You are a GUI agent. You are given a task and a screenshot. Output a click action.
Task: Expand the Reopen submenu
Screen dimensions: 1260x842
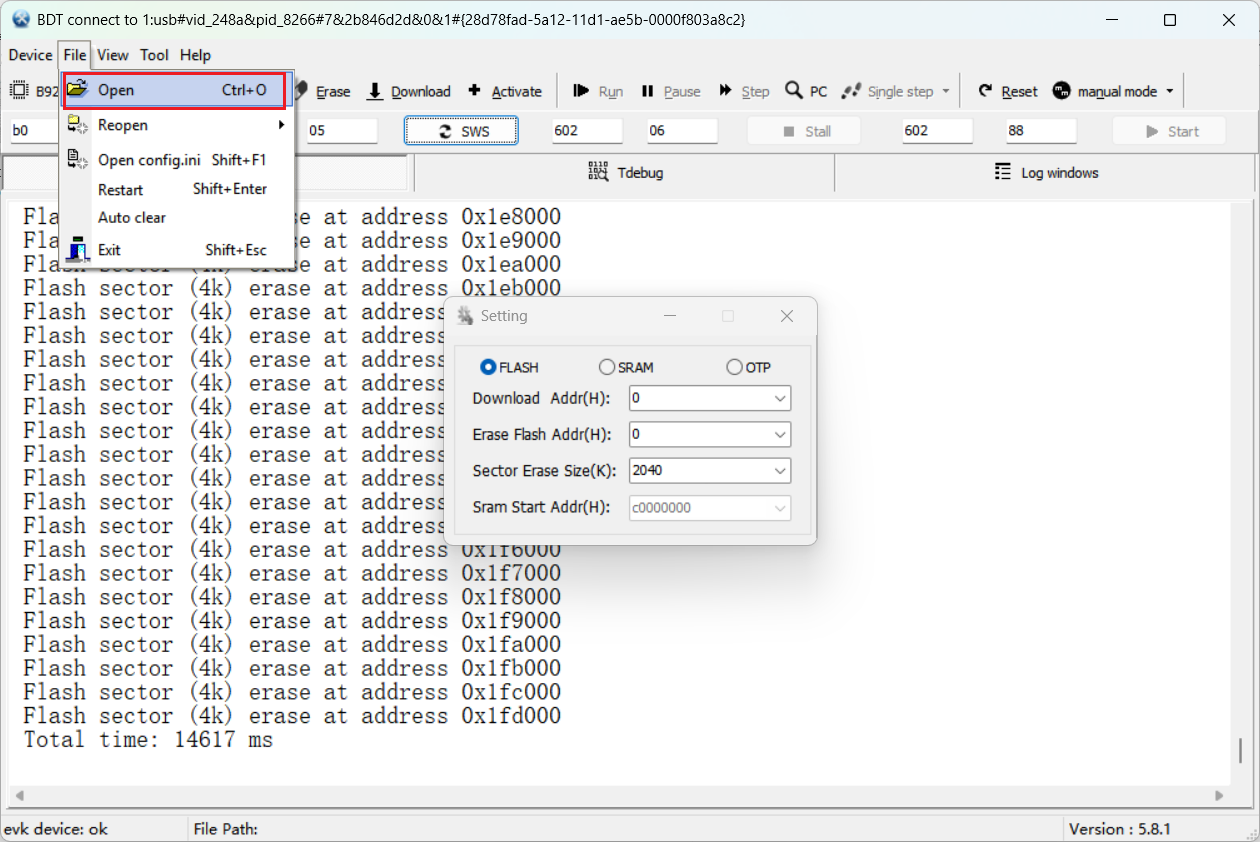[176, 125]
